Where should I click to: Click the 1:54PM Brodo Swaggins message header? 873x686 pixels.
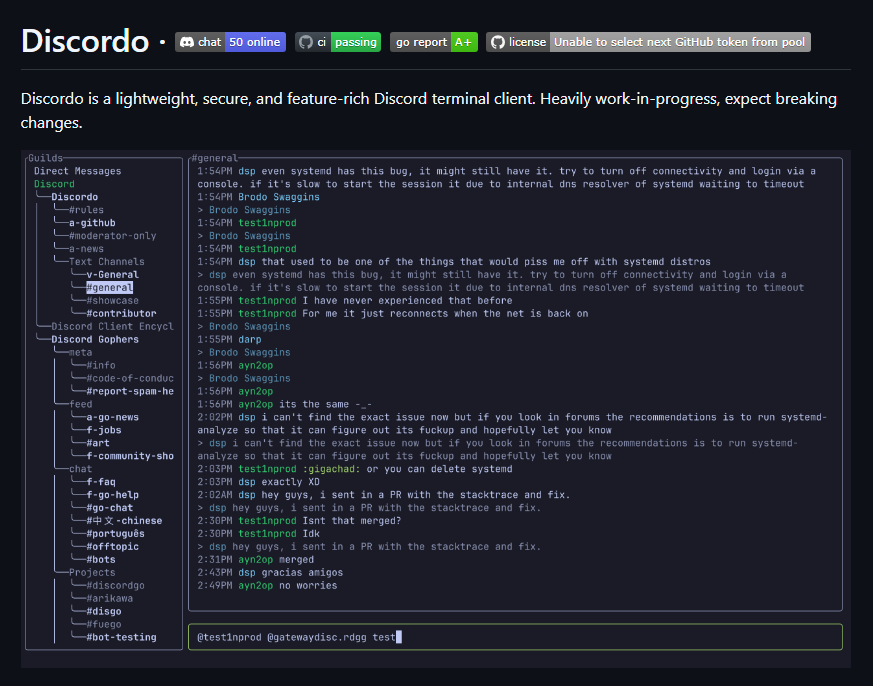click(x=258, y=197)
